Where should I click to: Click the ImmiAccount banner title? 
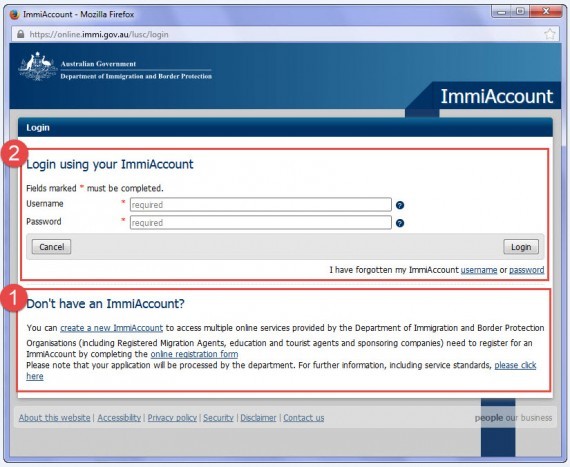coord(497,97)
